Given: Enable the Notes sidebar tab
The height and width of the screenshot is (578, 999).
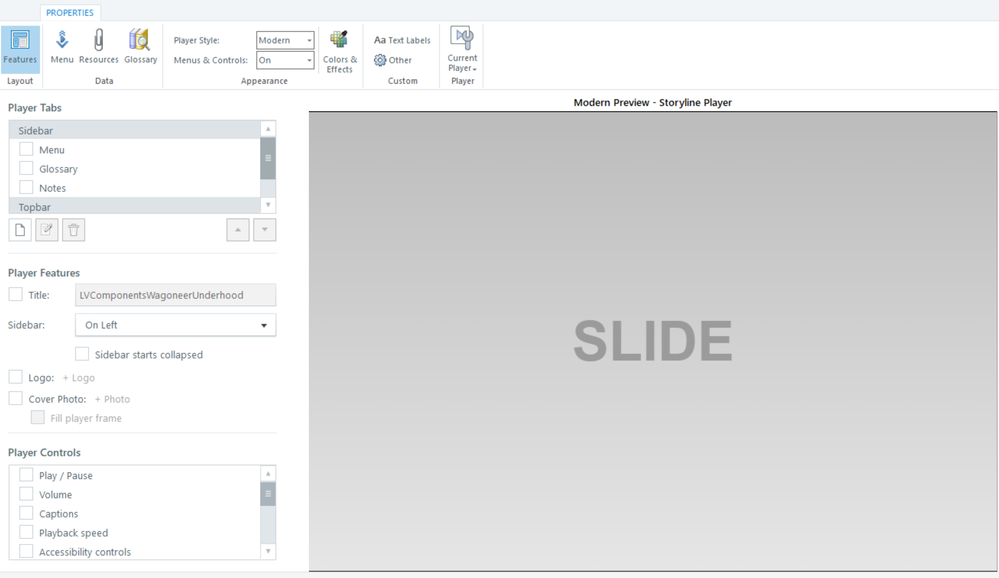Looking at the screenshot, I should click(26, 187).
